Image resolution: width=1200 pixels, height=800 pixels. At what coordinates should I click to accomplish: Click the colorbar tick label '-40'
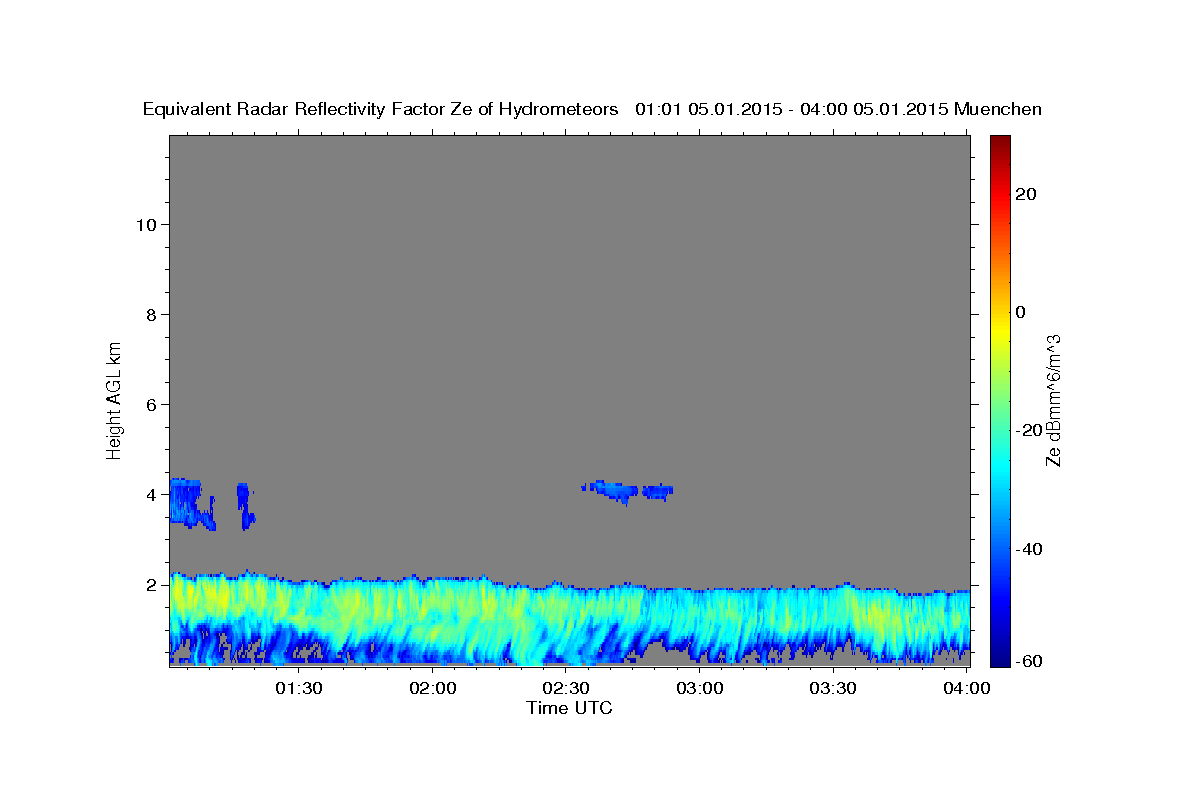pos(1028,549)
